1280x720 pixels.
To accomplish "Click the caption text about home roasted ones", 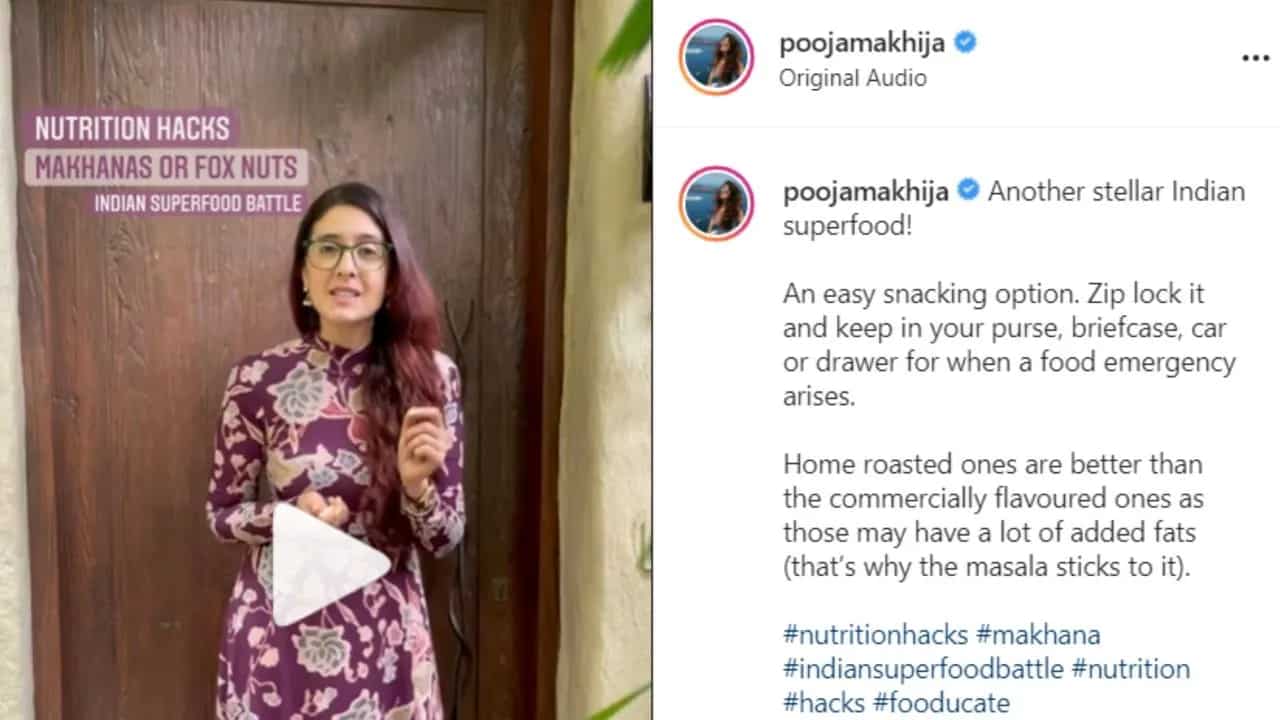I will [993, 515].
